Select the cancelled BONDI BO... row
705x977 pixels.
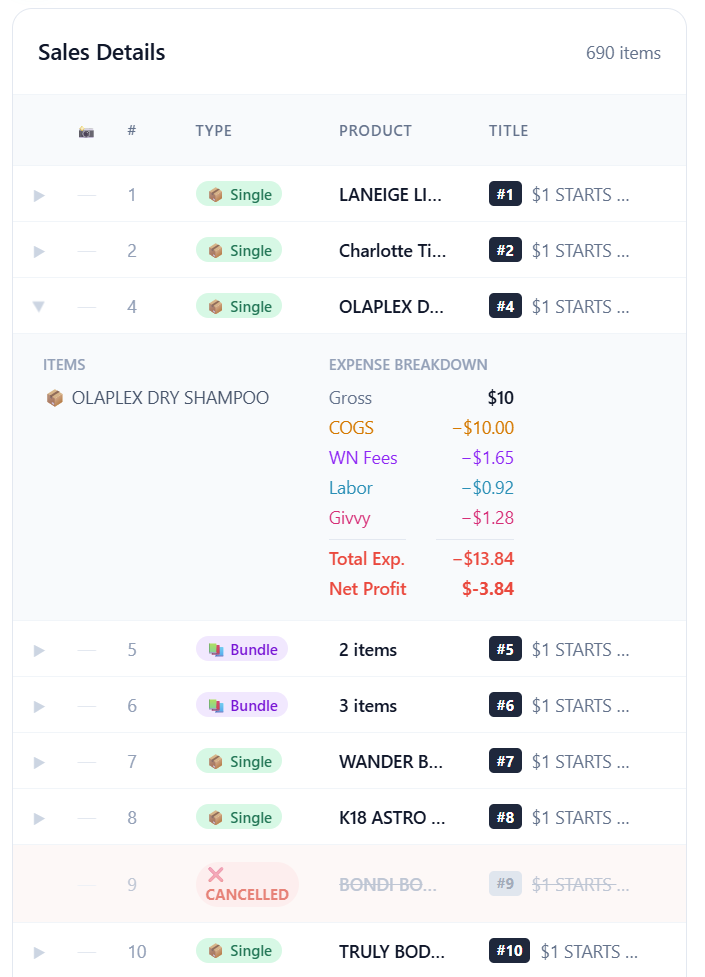[x=391, y=884]
